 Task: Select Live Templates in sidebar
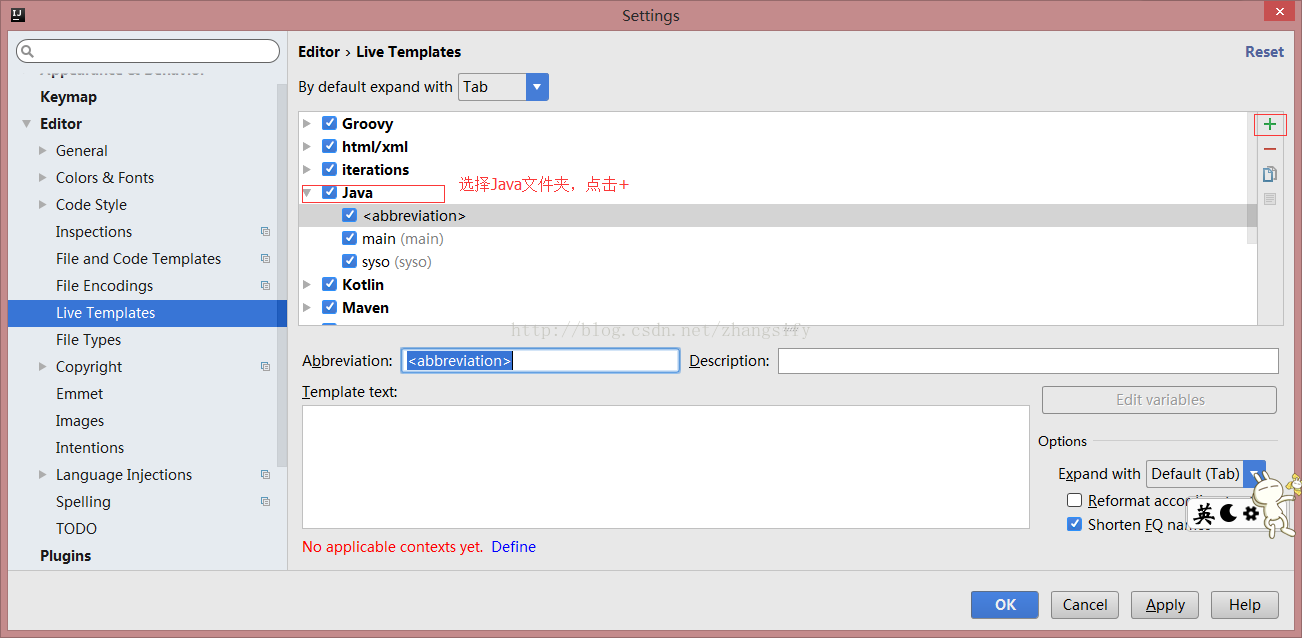tap(147, 313)
